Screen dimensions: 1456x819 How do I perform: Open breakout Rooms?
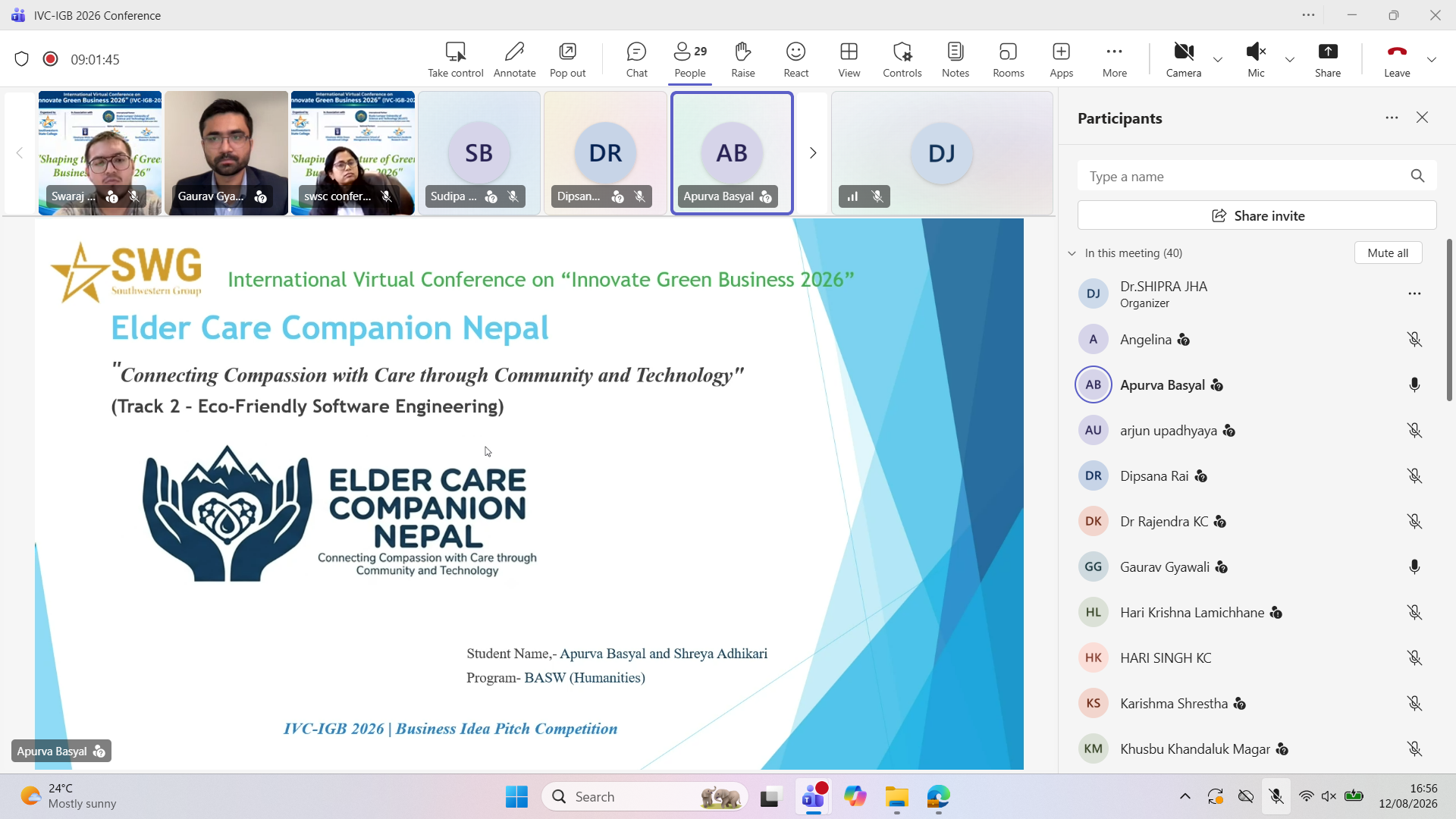coord(1008,59)
